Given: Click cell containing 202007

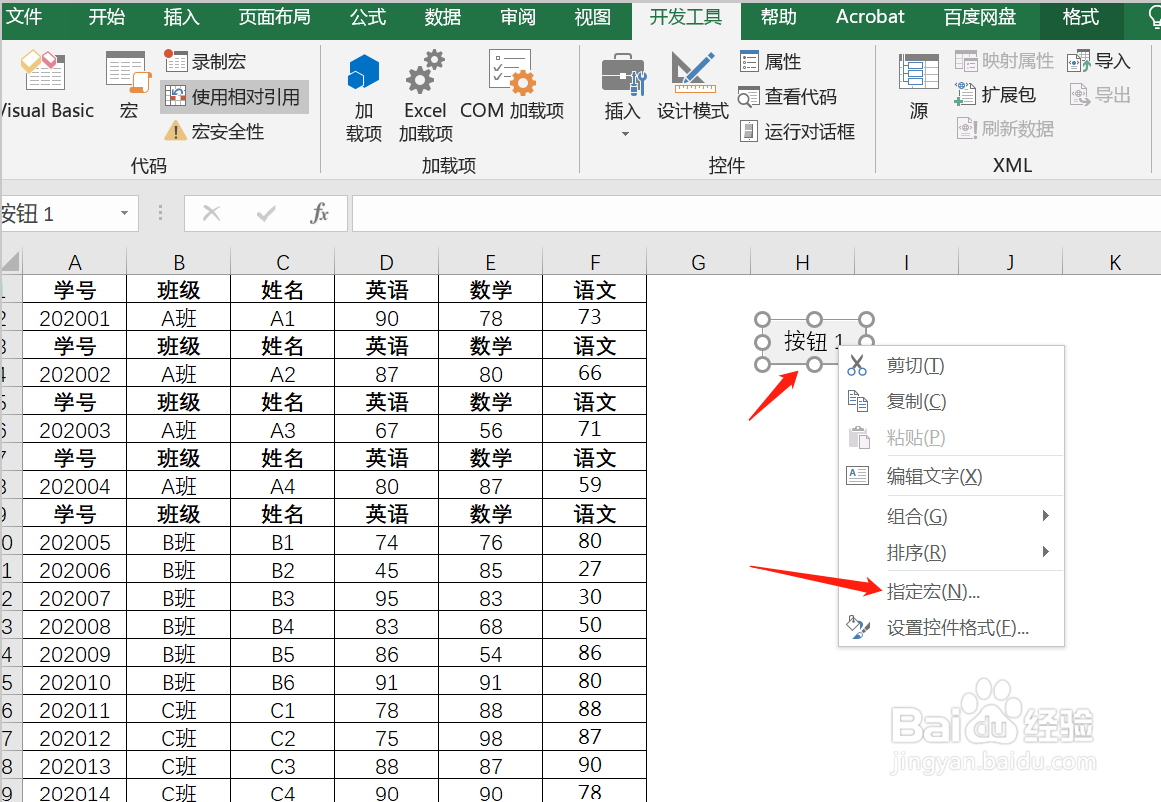Looking at the screenshot, I should click(x=75, y=598).
